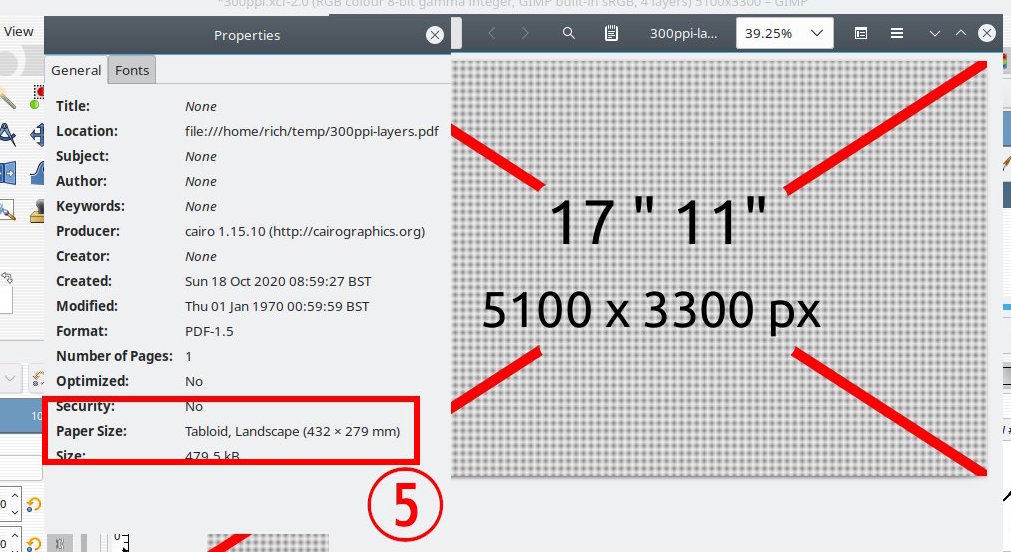Go to the next page arrow
The width and height of the screenshot is (1011, 552).
coord(525,33)
